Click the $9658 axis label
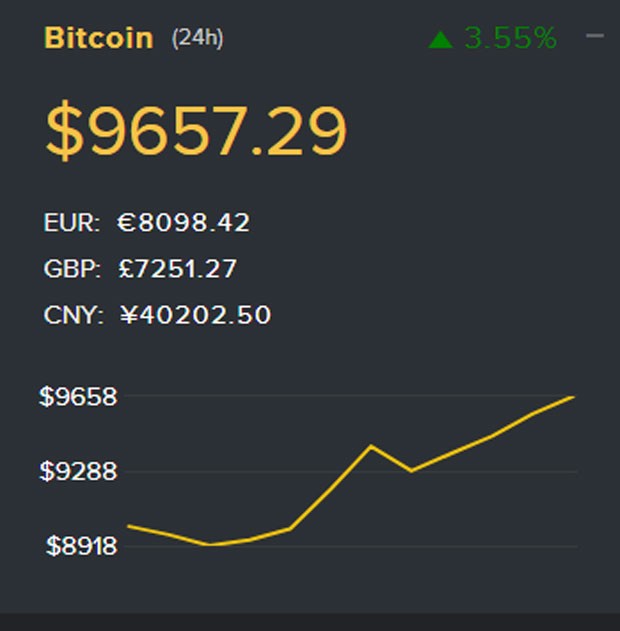 pyautogui.click(x=78, y=397)
